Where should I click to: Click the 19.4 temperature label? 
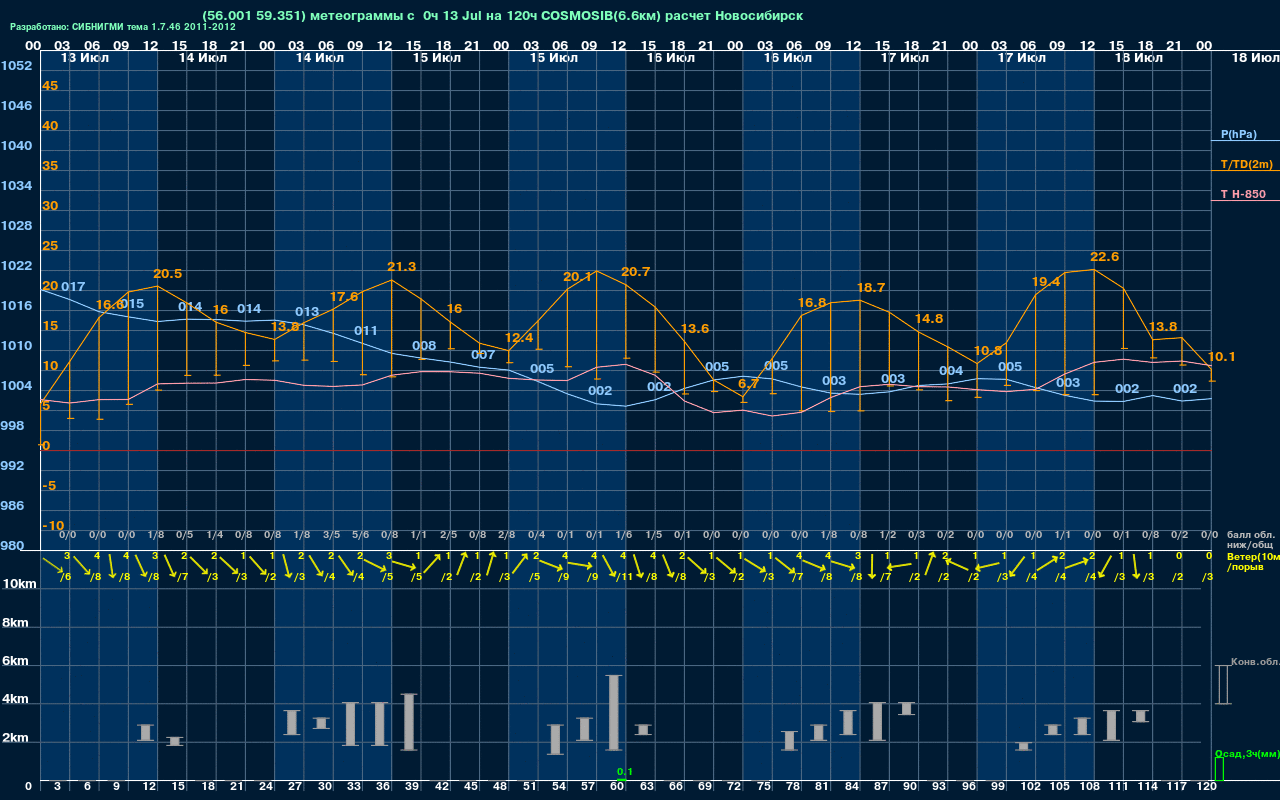[x=1046, y=282]
